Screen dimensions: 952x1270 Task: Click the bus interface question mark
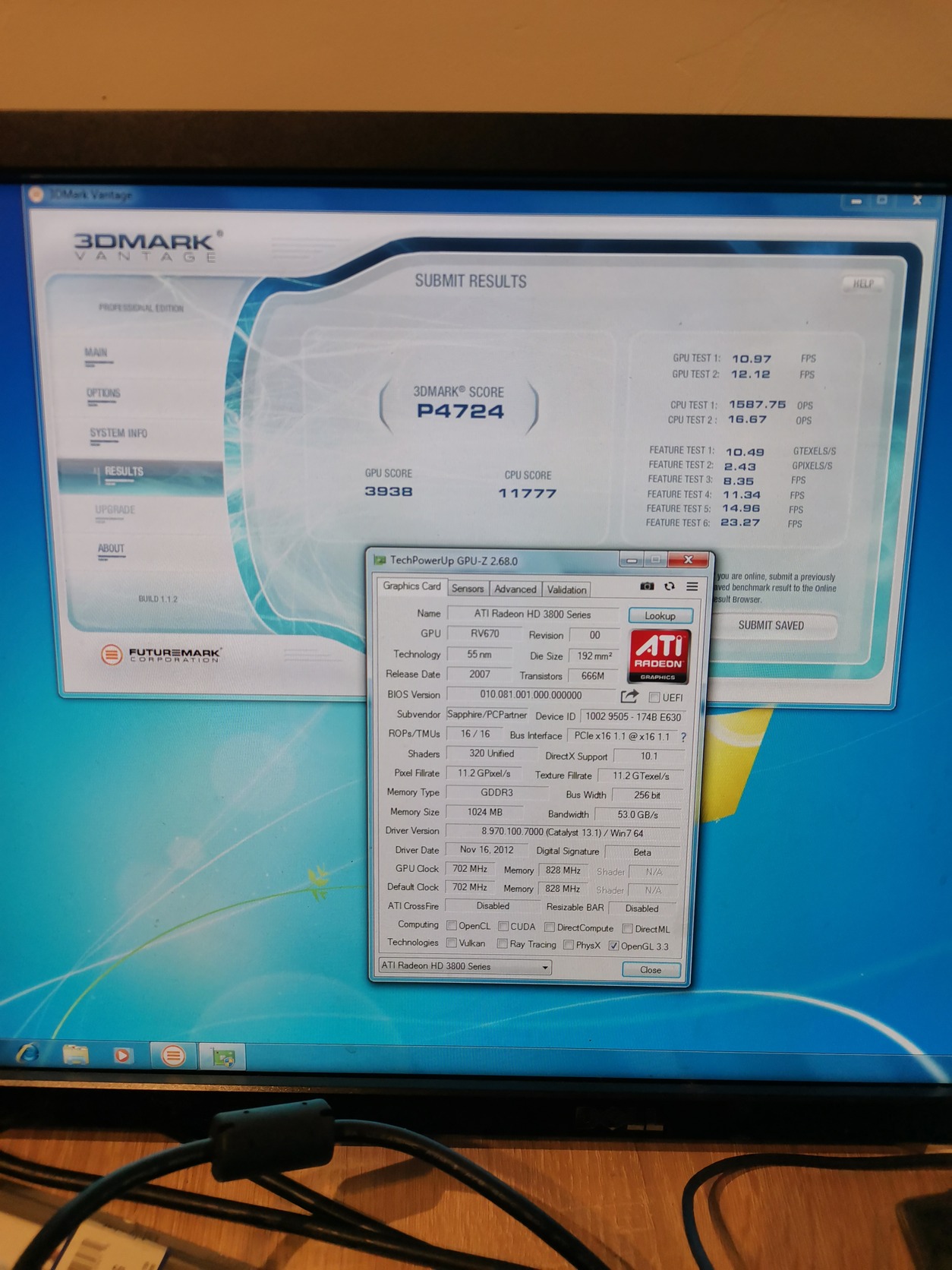click(683, 737)
